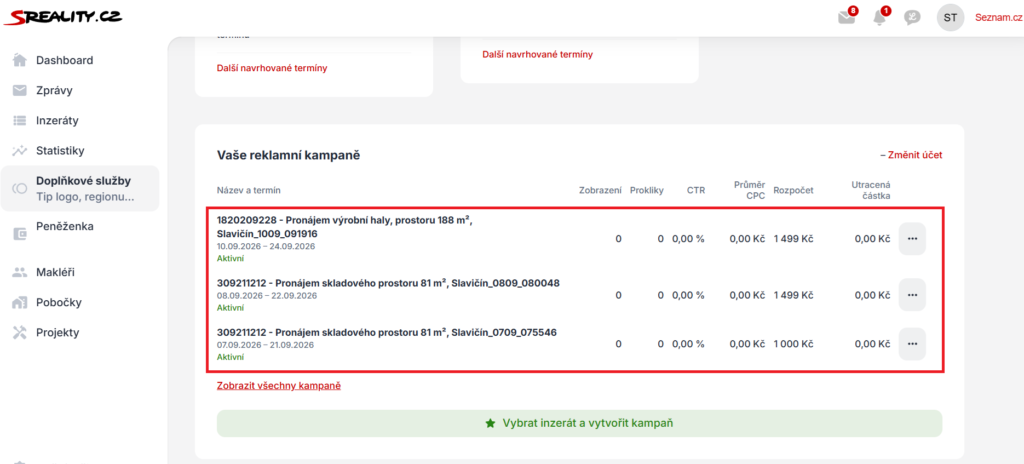Open the ST user avatar

pyautogui.click(x=950, y=18)
